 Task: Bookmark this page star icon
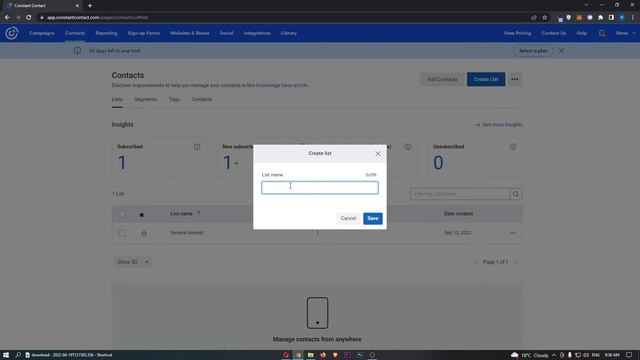544,18
